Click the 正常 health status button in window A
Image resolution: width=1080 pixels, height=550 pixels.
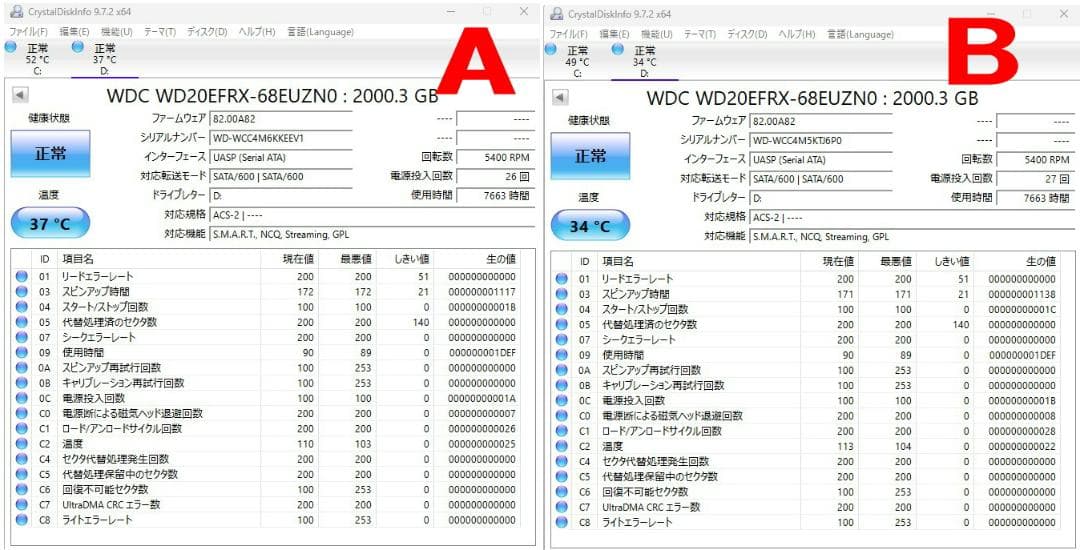[x=50, y=153]
